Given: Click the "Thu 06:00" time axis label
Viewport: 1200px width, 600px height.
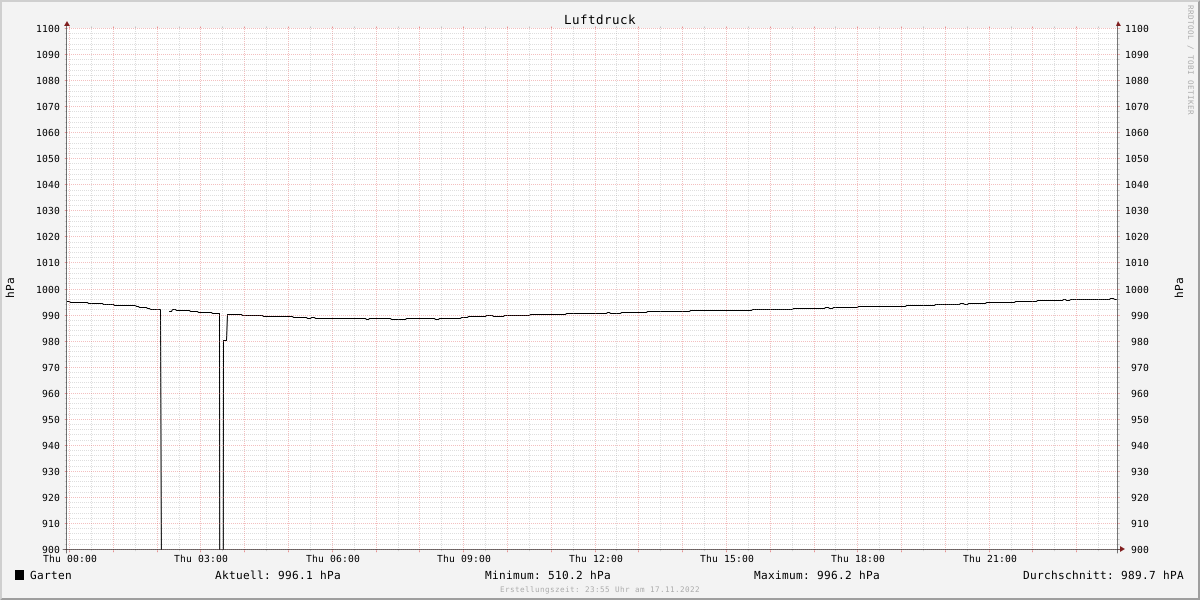Looking at the screenshot, I should coord(333,559).
